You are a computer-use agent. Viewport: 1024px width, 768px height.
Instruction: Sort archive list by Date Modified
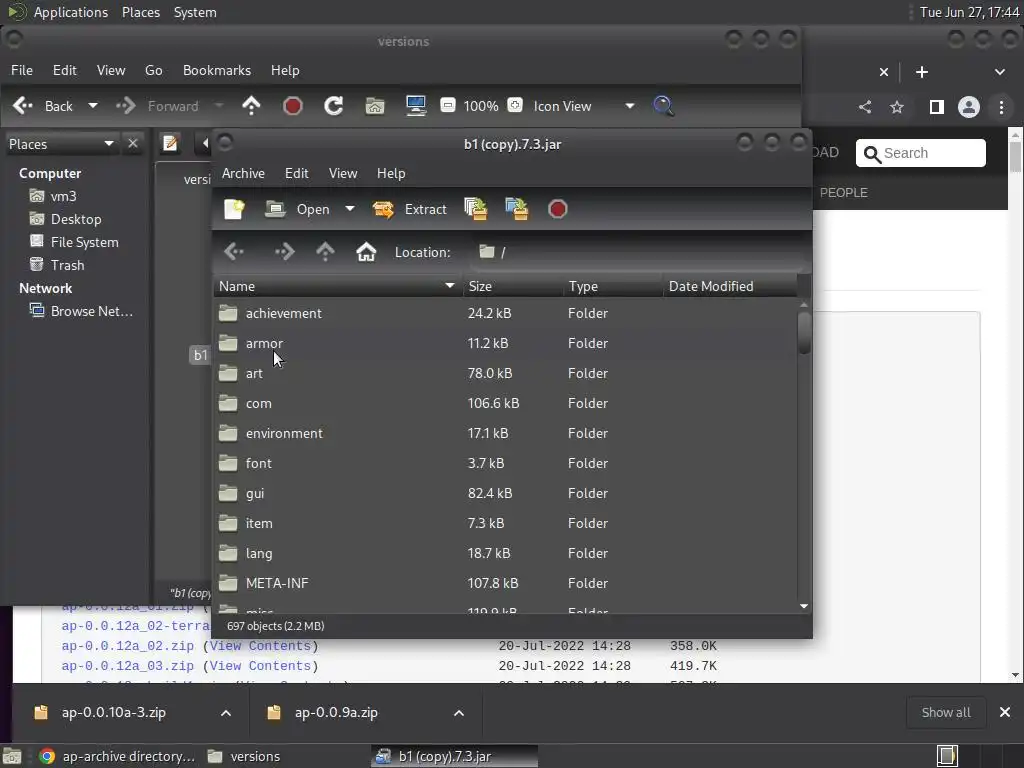[730, 286]
